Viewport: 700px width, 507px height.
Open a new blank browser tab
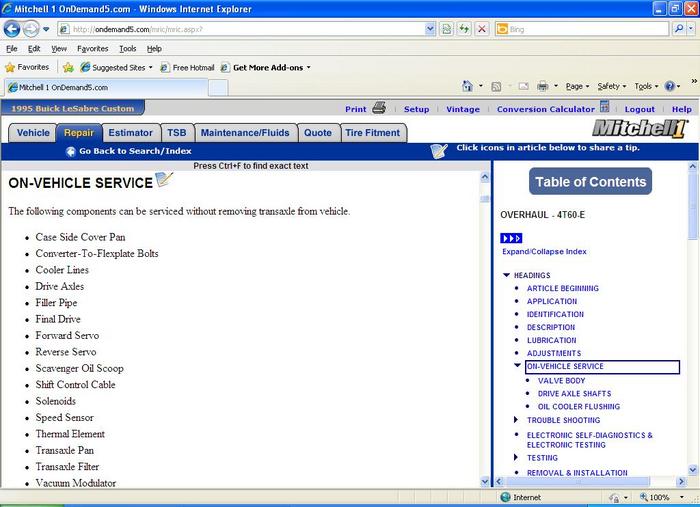[x=218, y=87]
